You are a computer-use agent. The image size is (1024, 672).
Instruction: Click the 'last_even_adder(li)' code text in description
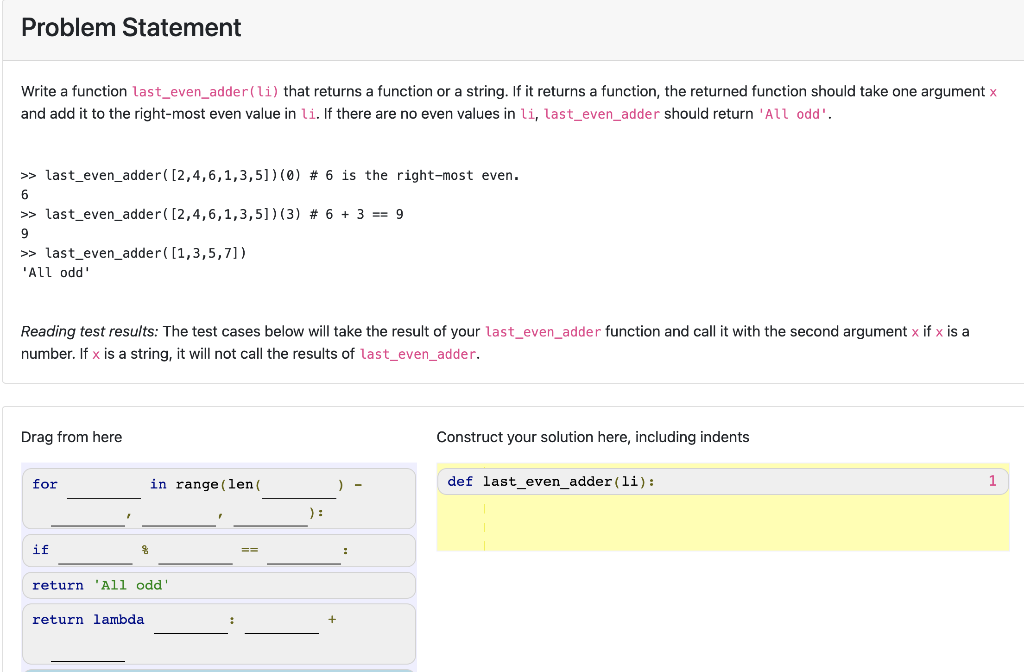point(205,91)
